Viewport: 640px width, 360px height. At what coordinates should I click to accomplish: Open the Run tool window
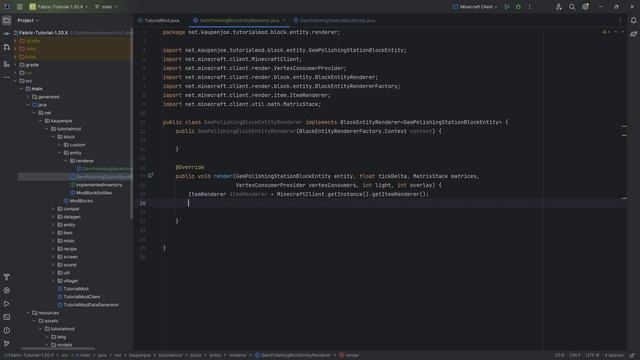point(7,304)
